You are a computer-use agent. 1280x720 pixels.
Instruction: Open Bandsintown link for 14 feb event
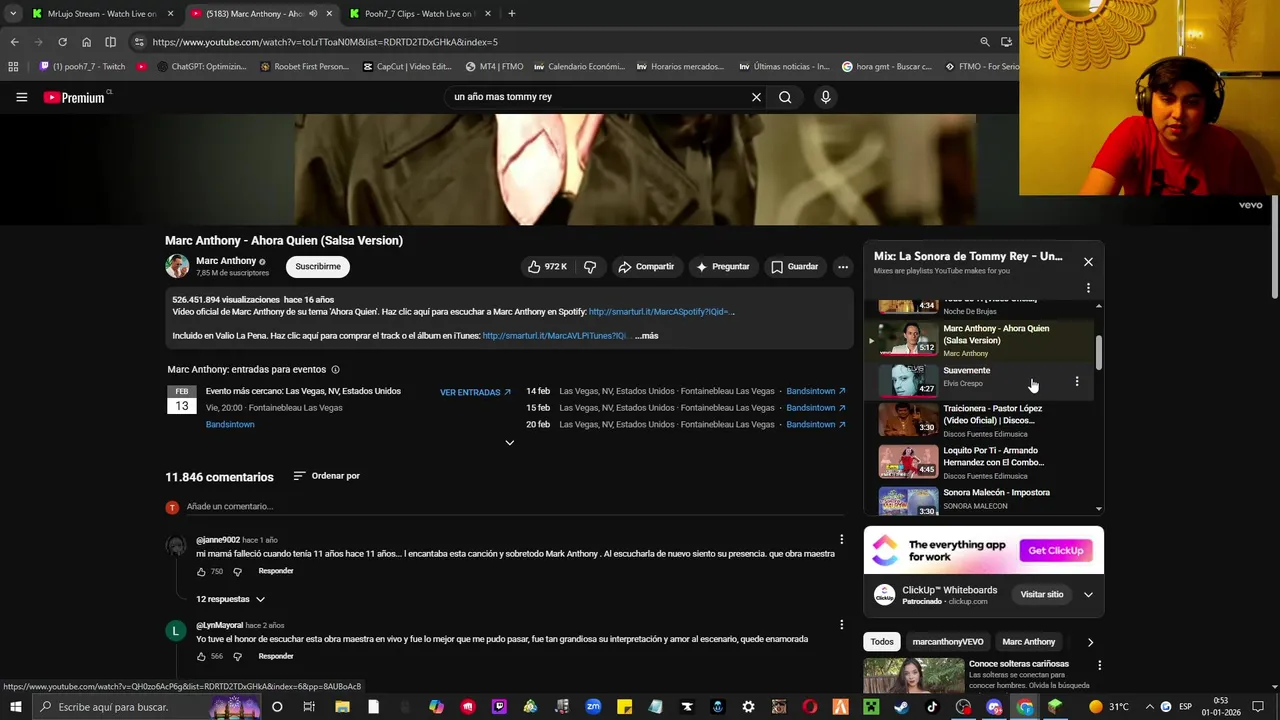816,391
